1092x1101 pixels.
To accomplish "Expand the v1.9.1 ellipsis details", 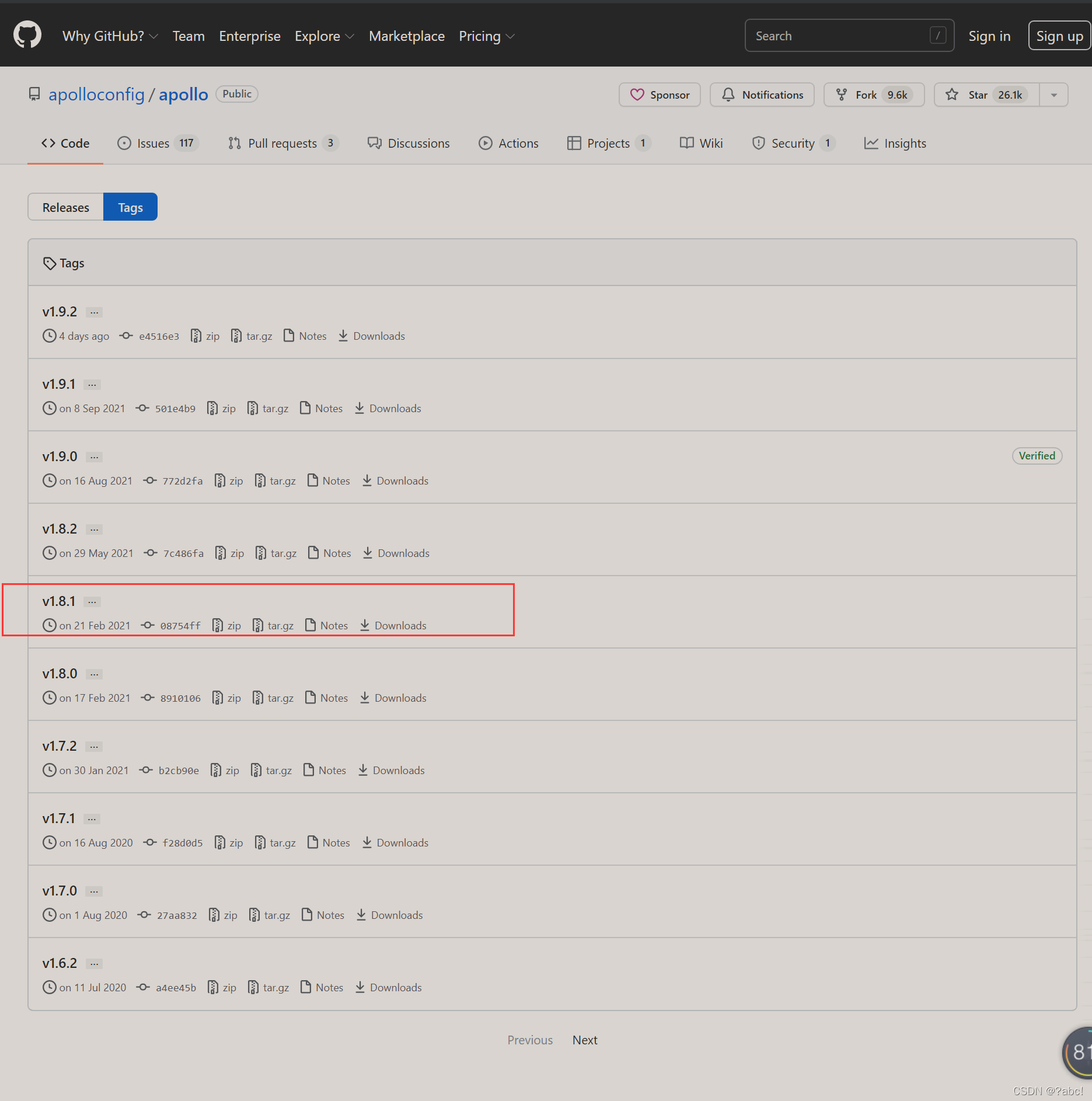I will coord(92,385).
